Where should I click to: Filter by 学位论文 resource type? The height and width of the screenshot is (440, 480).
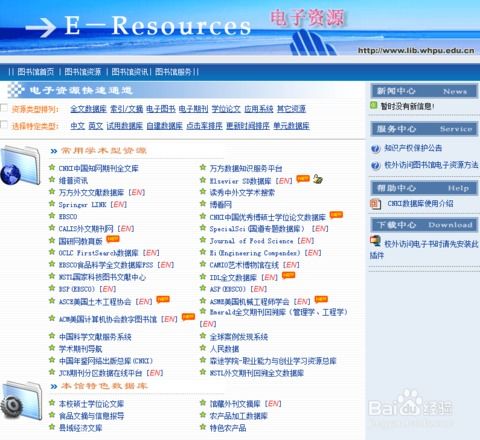point(226,109)
